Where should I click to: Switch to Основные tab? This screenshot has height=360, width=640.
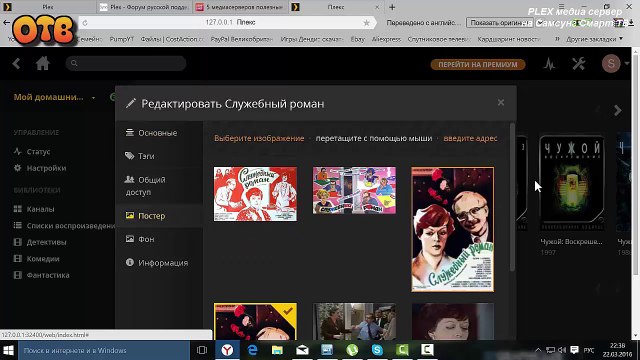(x=159, y=133)
